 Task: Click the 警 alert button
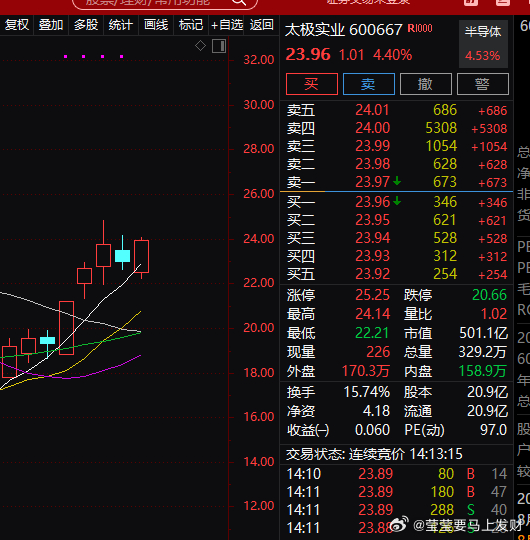coord(482,84)
